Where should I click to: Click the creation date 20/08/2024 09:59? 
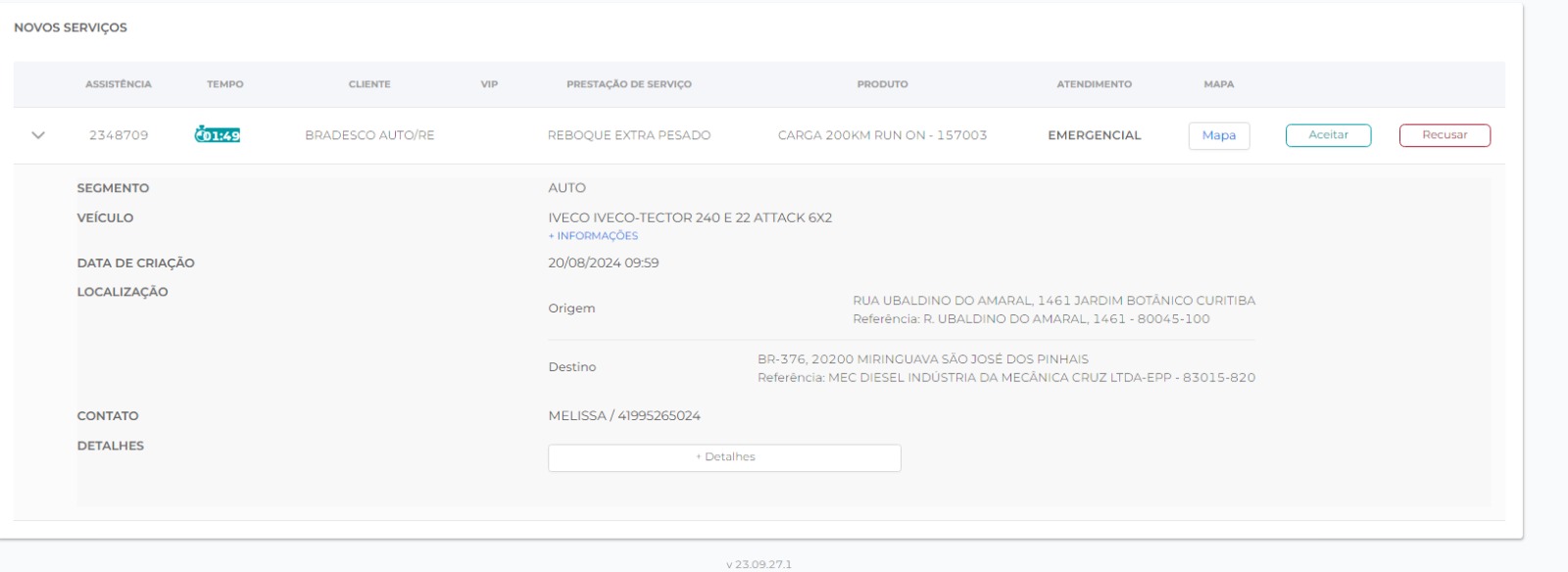604,262
